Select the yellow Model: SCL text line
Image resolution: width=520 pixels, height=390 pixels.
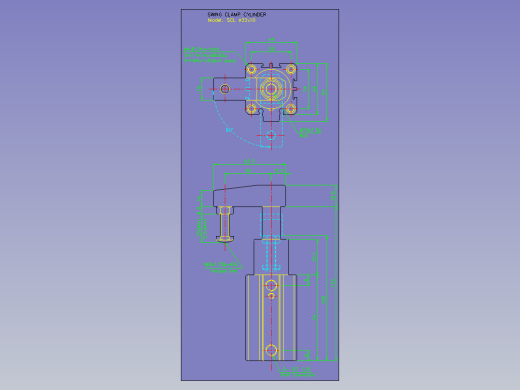[232, 20]
